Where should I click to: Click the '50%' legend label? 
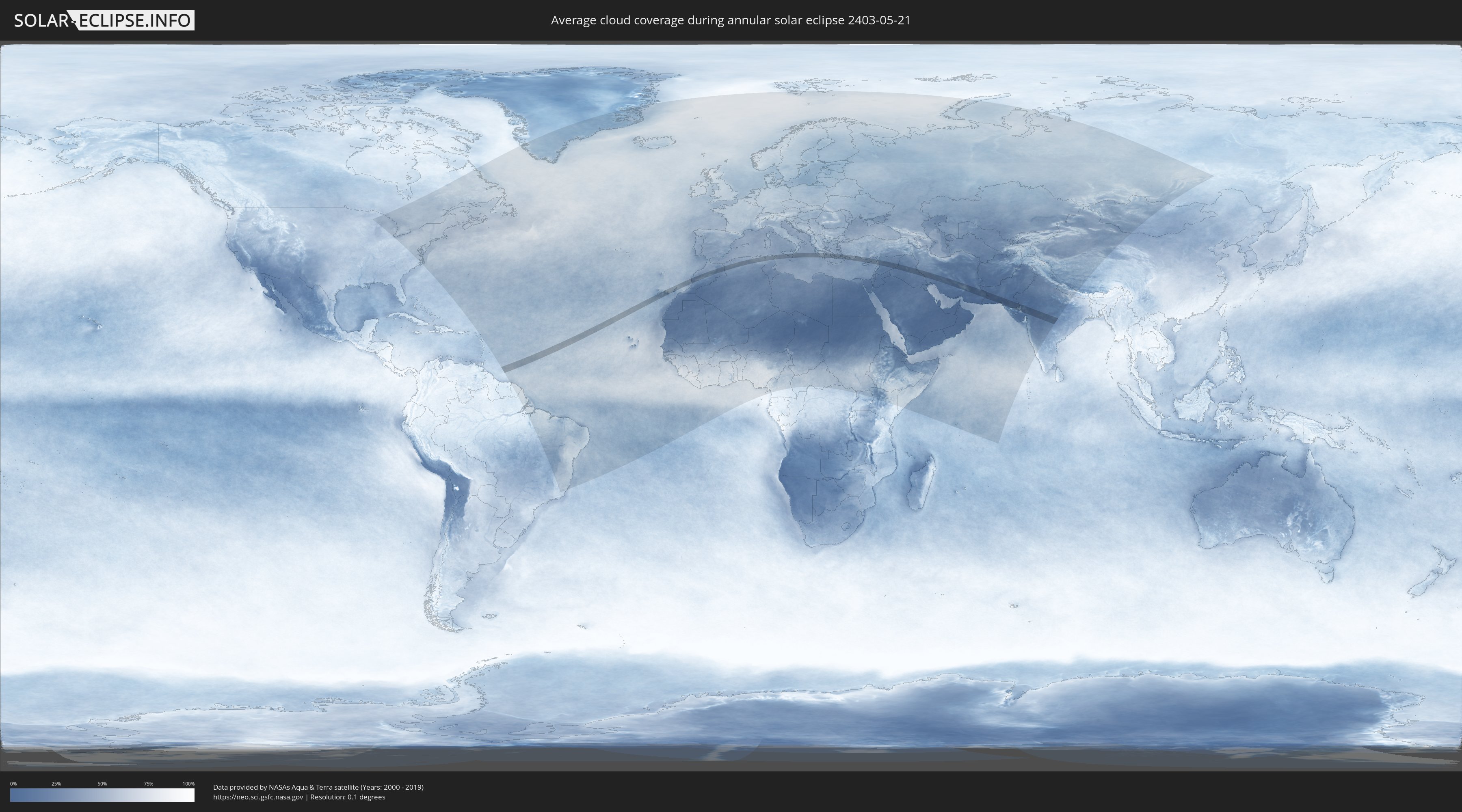click(x=102, y=784)
